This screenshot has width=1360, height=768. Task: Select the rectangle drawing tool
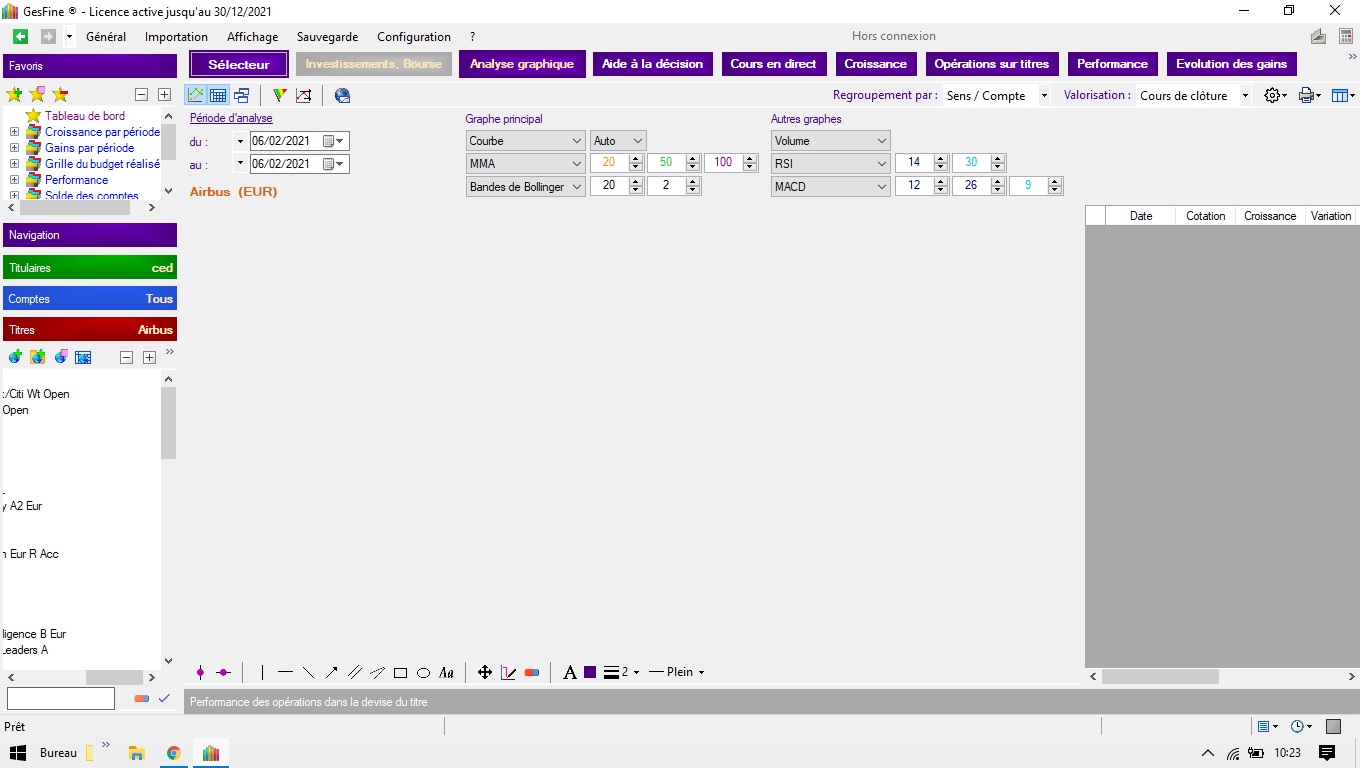[x=400, y=673]
